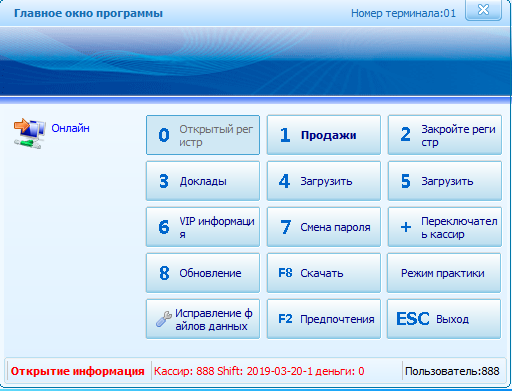The height and width of the screenshot is (391, 512).
Task: Click the wrench icon for data file repair
Action: (x=164, y=319)
